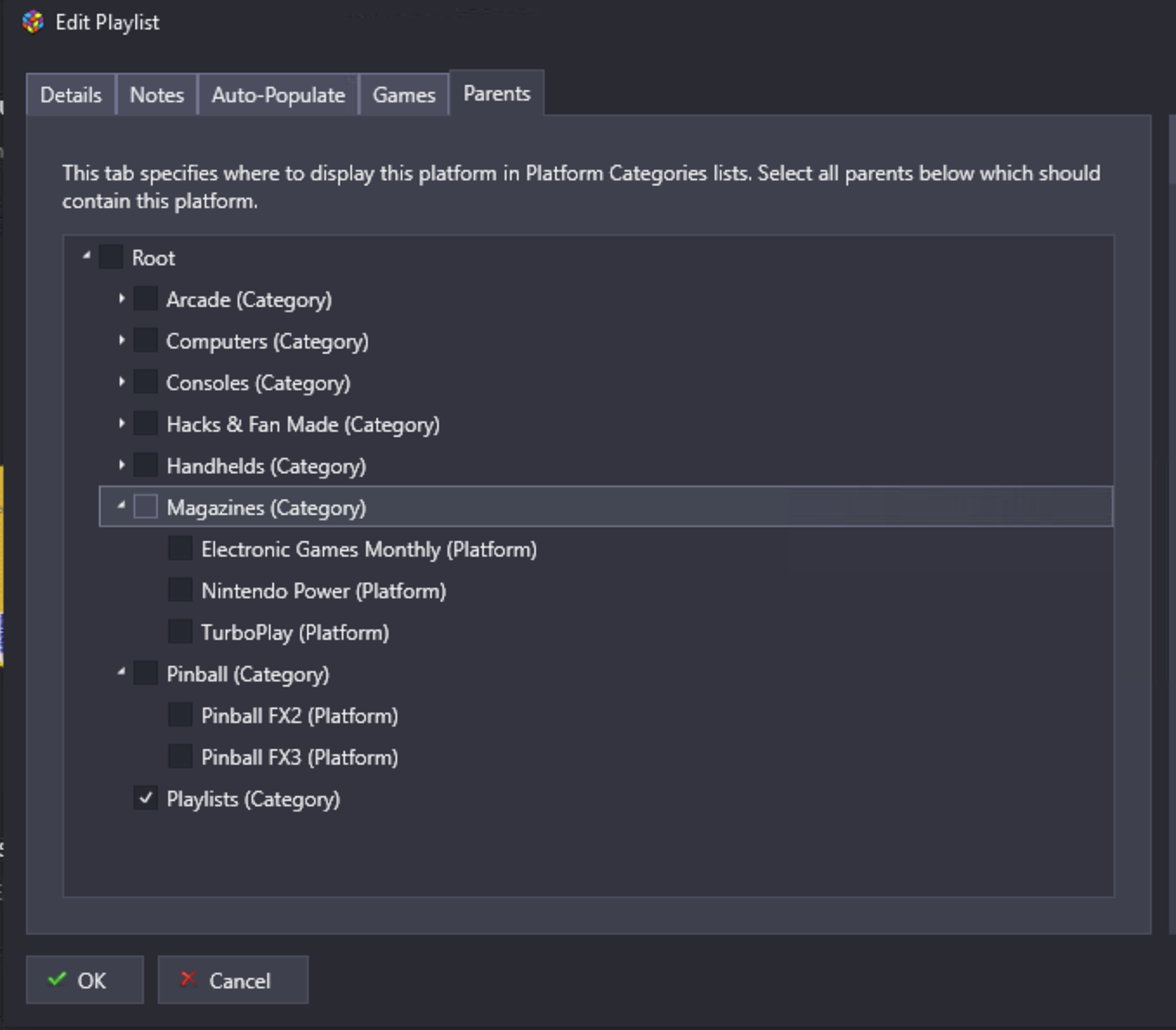This screenshot has width=1176, height=1030.
Task: Switch to the Games tab
Action: (404, 95)
